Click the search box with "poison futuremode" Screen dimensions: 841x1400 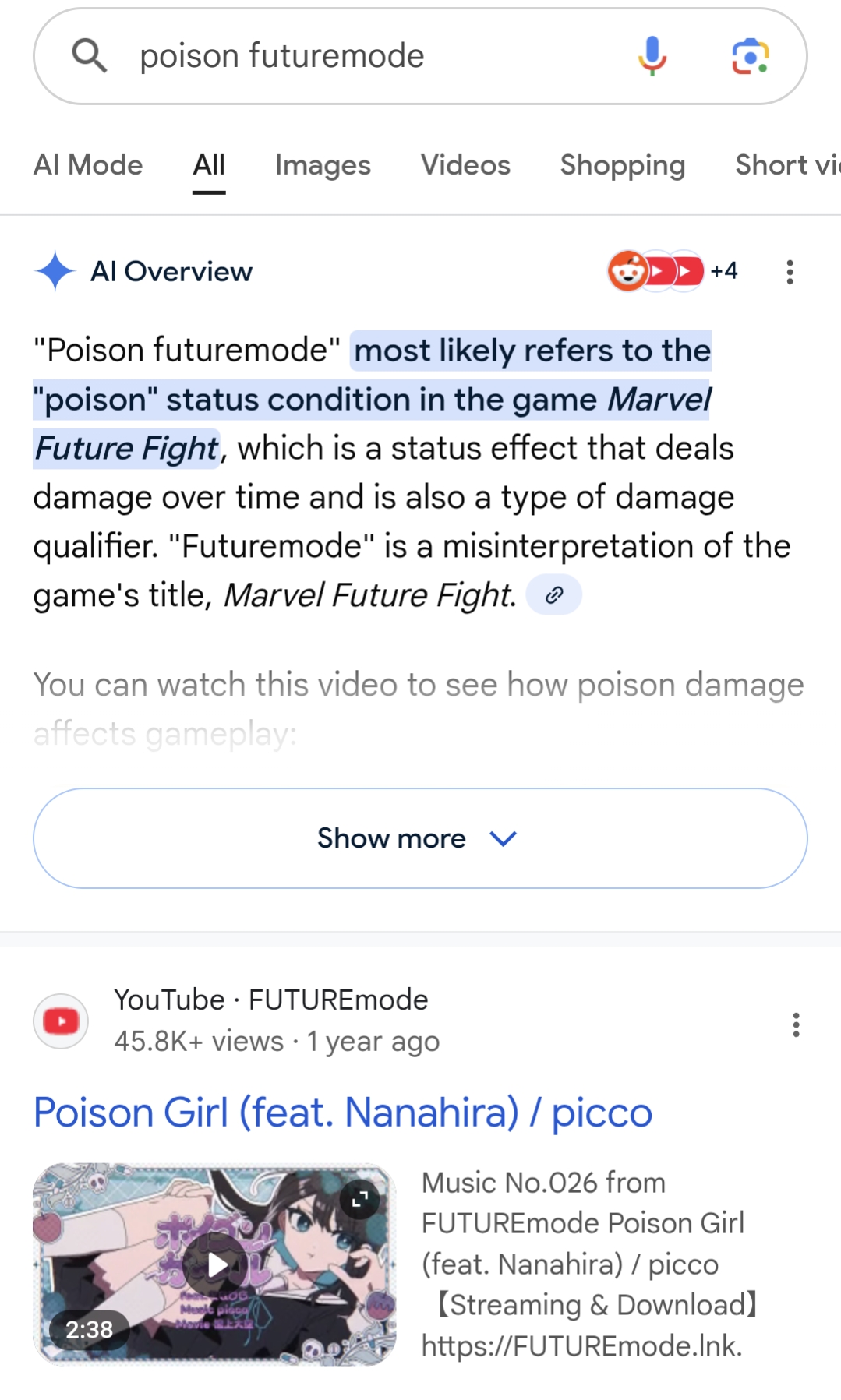pyautogui.click(x=374, y=56)
